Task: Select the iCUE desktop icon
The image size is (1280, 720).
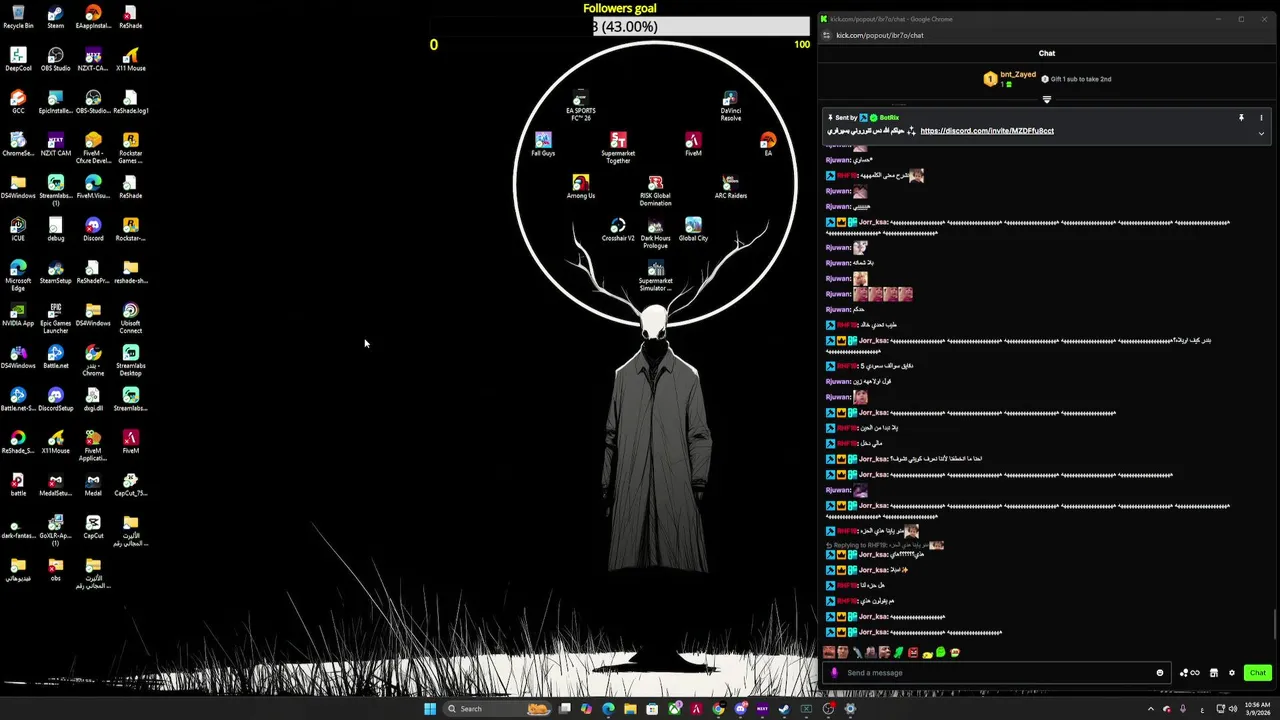Action: (18, 230)
